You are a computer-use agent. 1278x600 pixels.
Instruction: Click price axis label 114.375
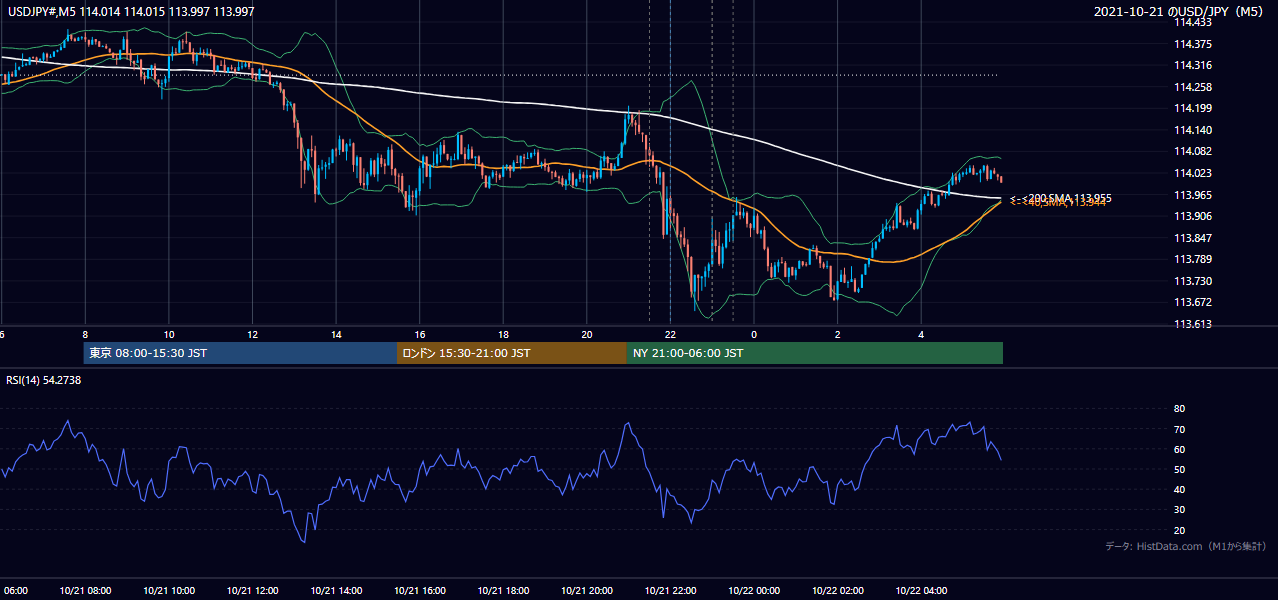1192,44
